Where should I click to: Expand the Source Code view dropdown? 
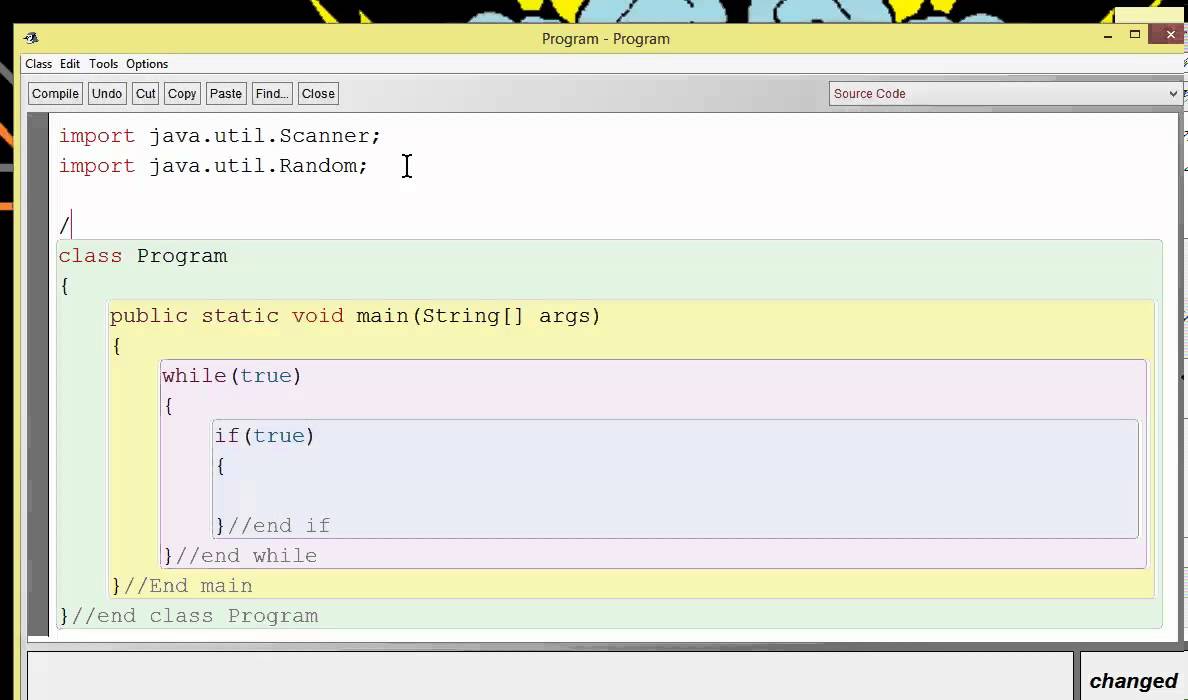[x=1005, y=94]
